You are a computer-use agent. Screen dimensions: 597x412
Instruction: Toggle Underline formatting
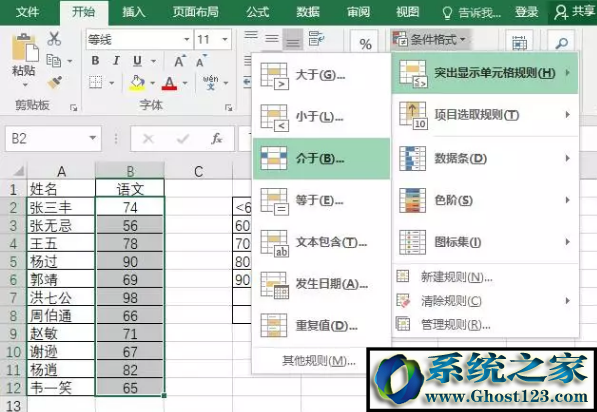137,61
